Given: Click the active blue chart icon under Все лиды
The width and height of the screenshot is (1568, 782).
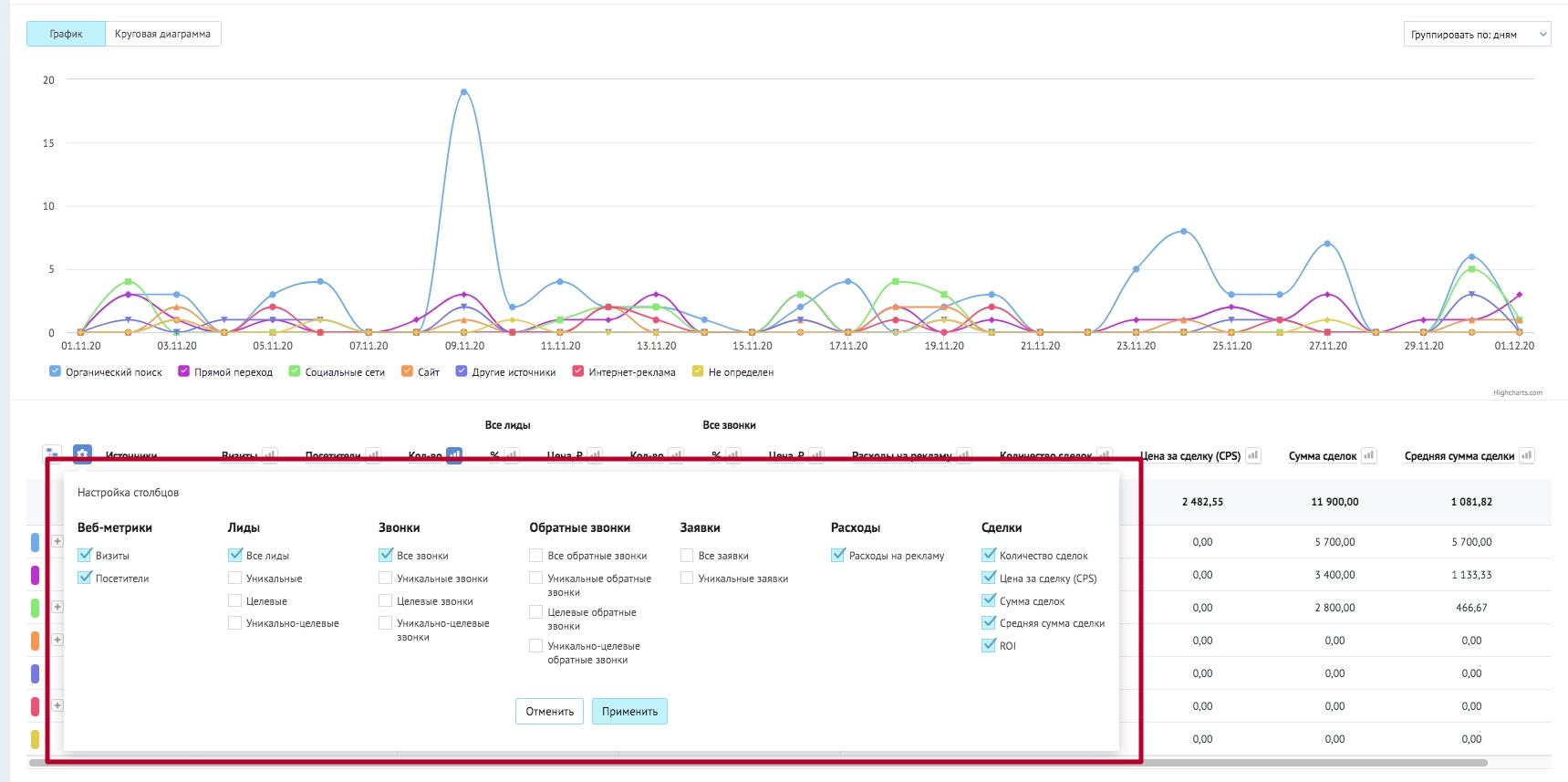Looking at the screenshot, I should click(x=454, y=454).
